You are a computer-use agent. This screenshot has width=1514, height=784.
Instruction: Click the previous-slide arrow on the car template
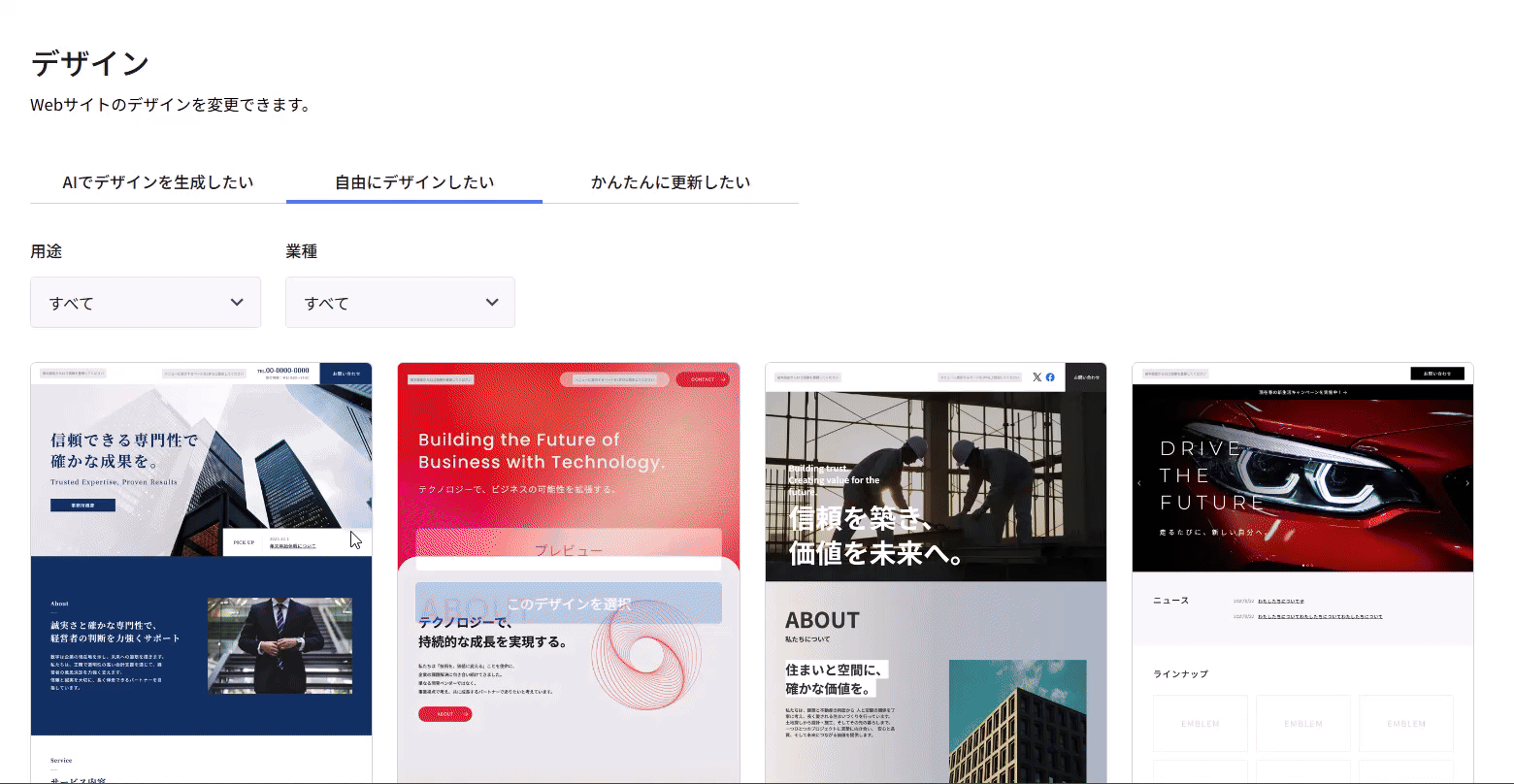tap(1139, 482)
